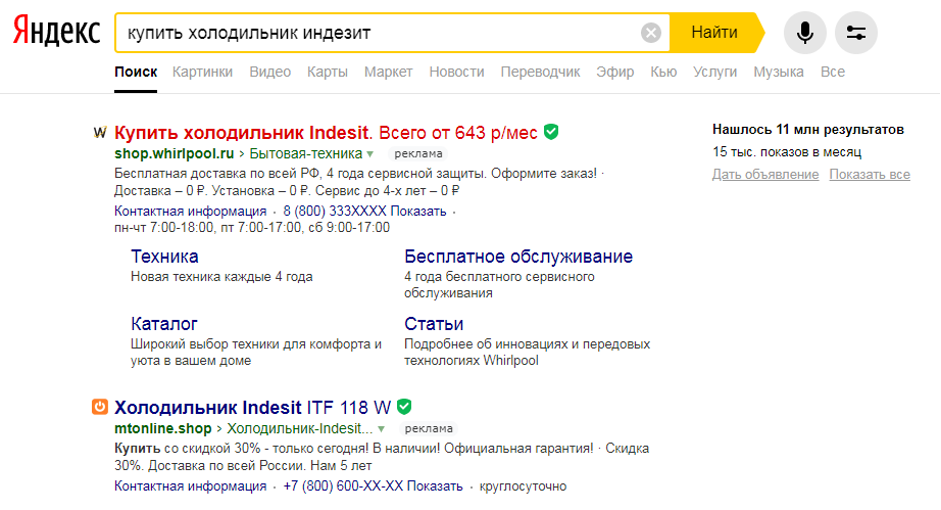Viewport: 941px width, 510px height.
Task: Click the Whirlpool W favicon
Action: pyautogui.click(x=100, y=132)
